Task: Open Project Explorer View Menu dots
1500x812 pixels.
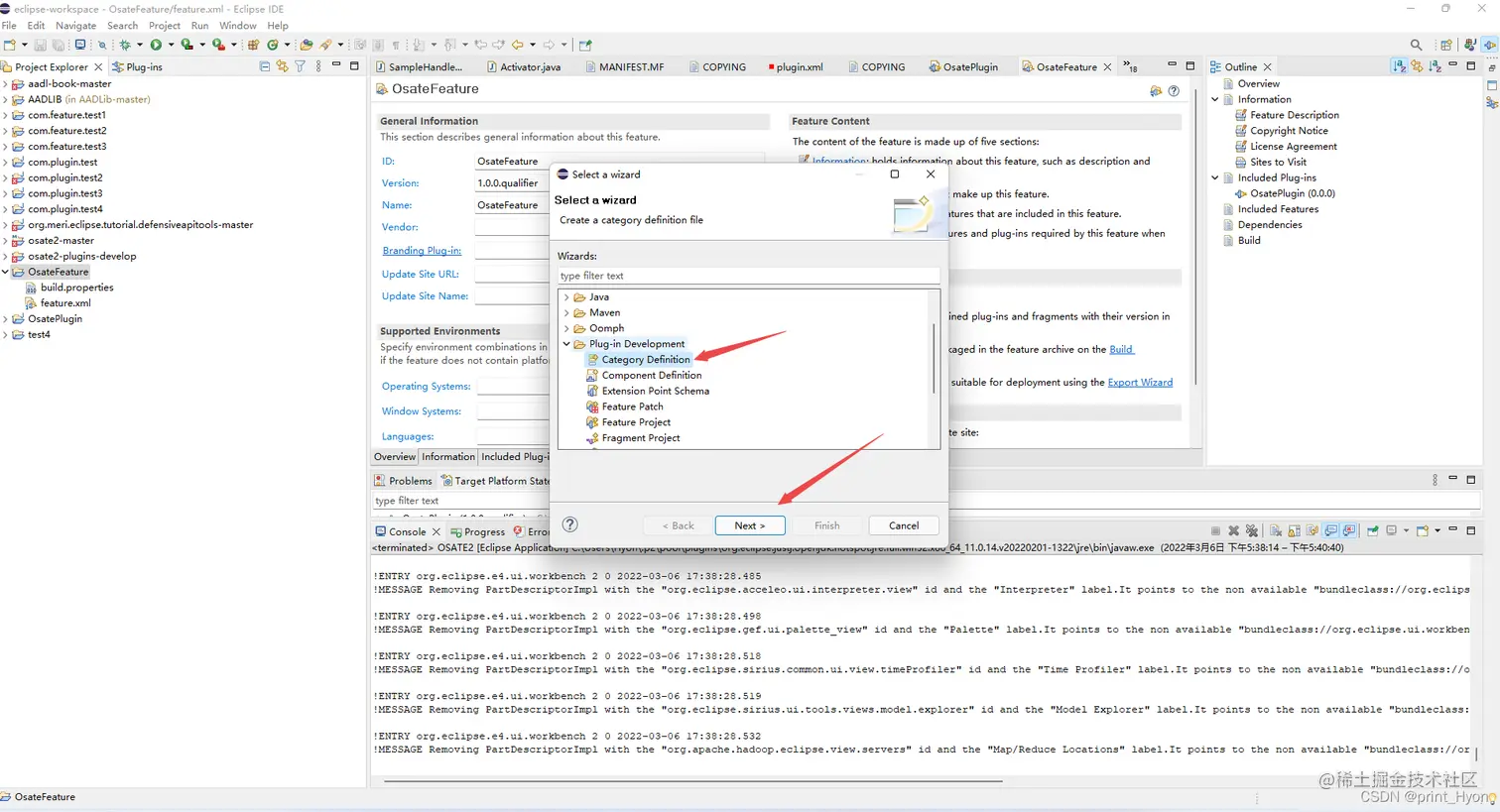Action: click(x=318, y=66)
